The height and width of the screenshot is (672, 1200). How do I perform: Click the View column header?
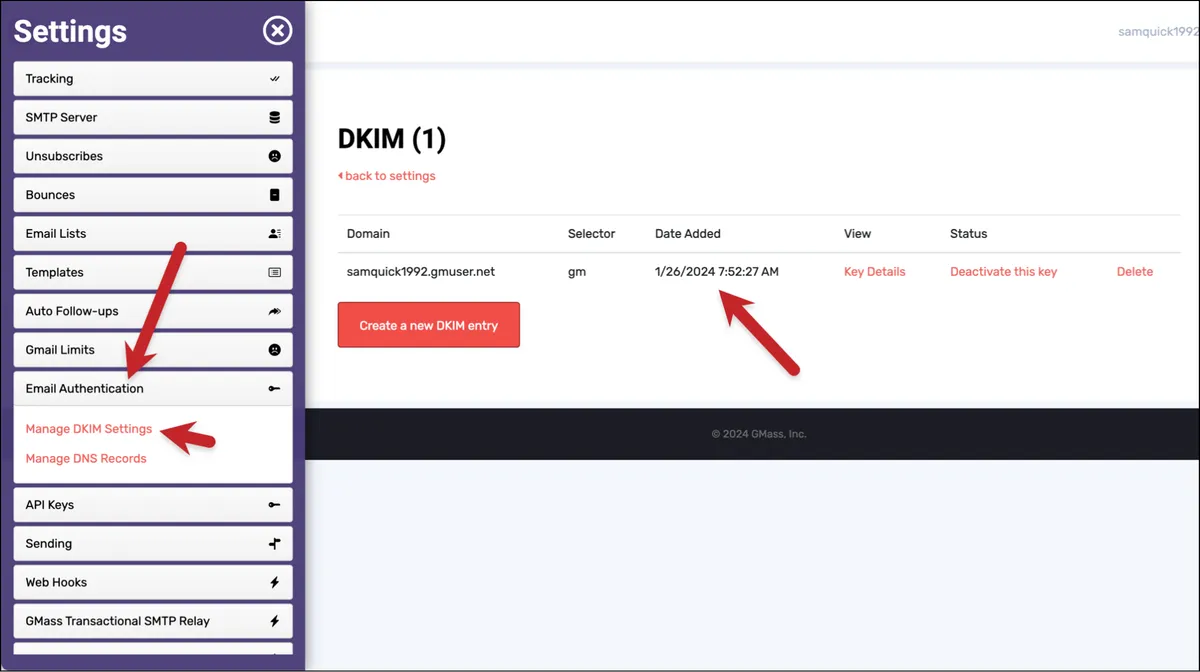pos(857,234)
